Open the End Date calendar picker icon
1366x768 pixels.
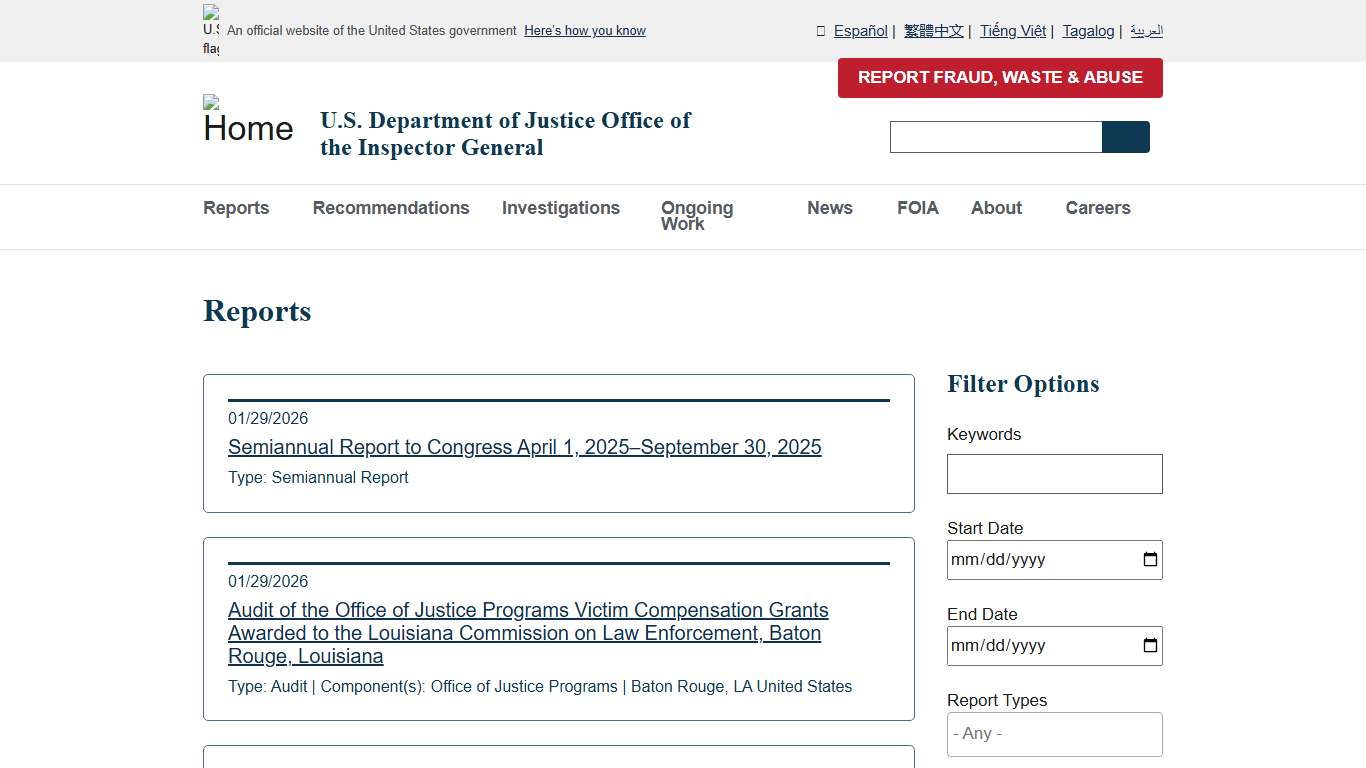click(1150, 646)
